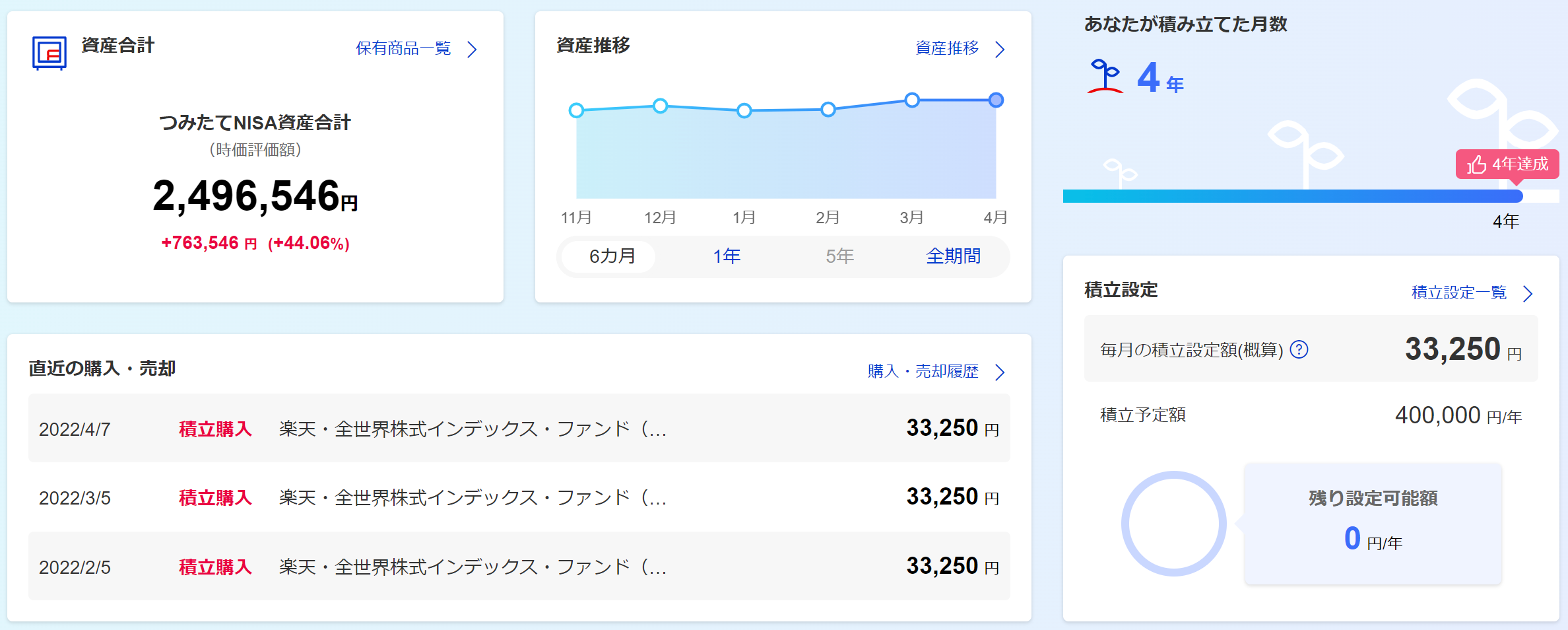Click the circular 残り設定可能額 ring chart
The height and width of the screenshot is (630, 1568).
click(1173, 523)
